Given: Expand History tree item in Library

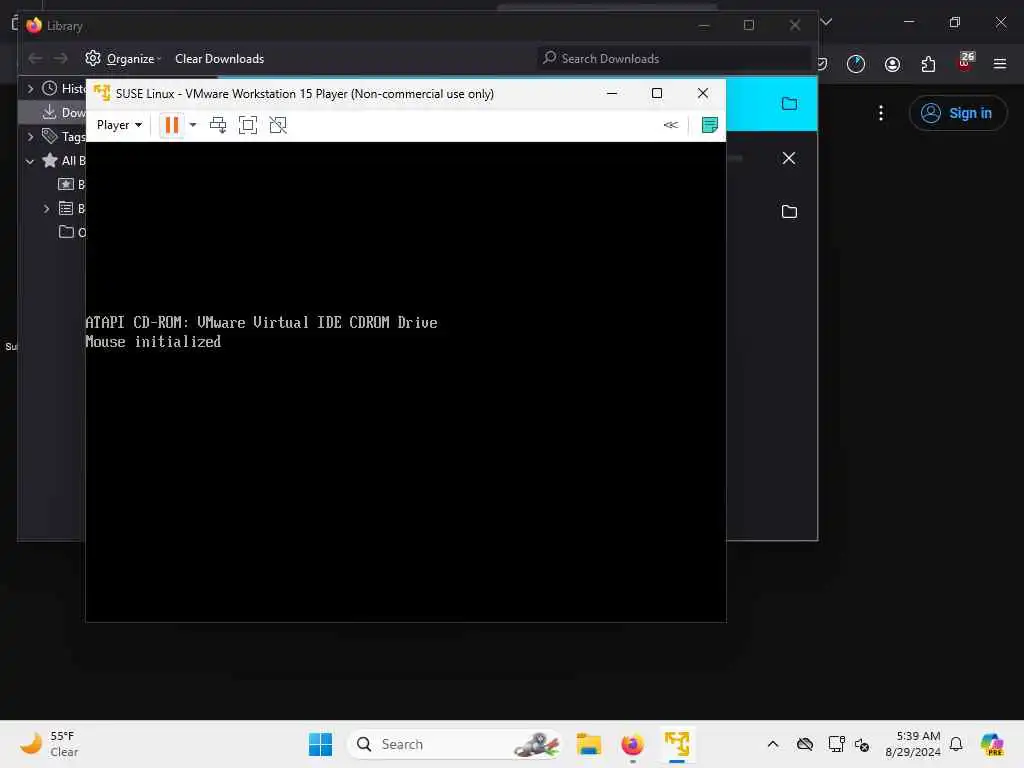Looking at the screenshot, I should point(30,88).
